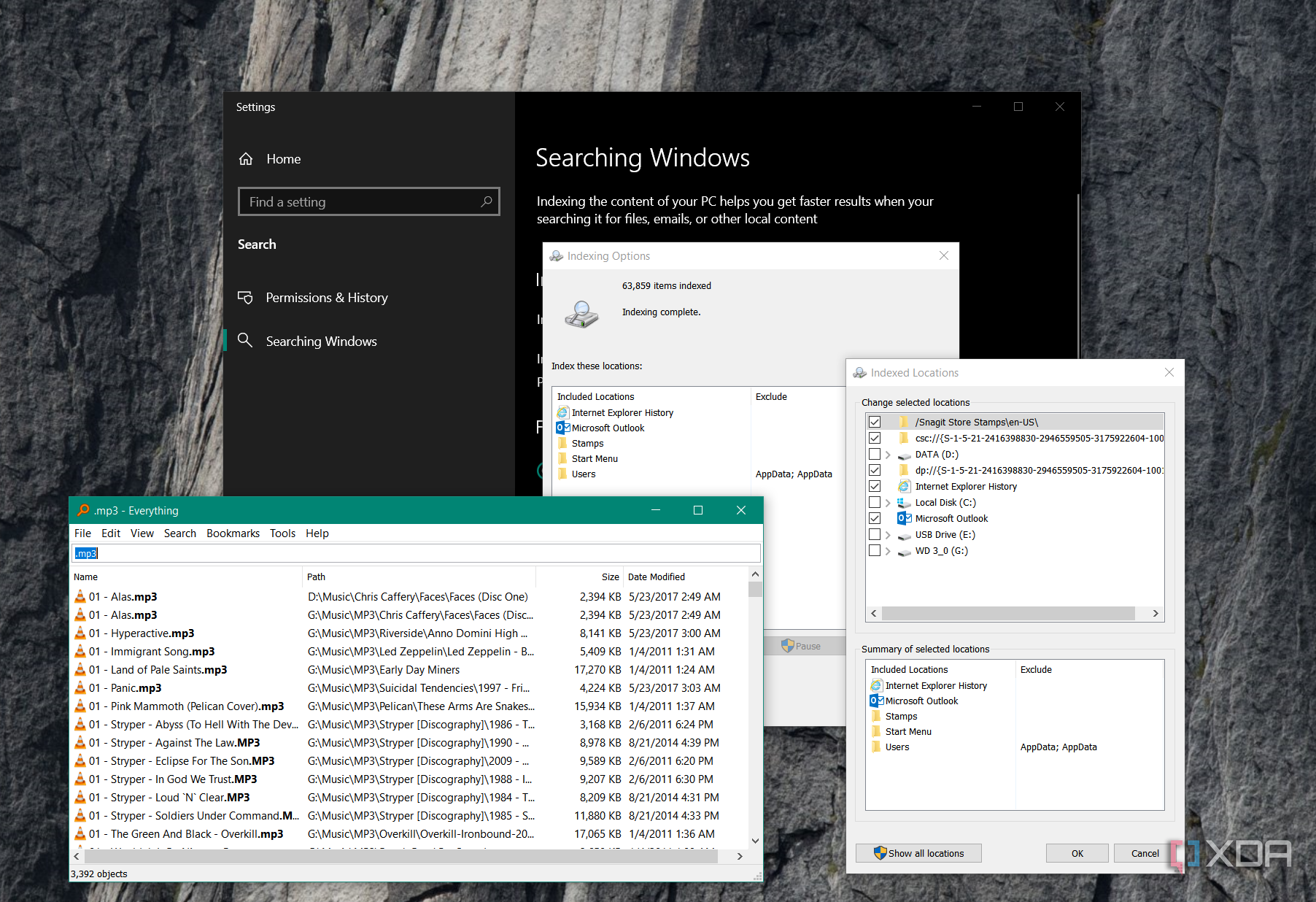Click right arrow of Indexed Locations horizontal scrollbar

(1156, 614)
